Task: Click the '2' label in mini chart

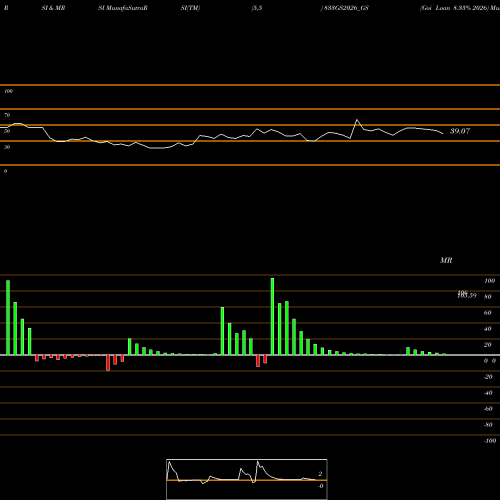Action: (320, 474)
